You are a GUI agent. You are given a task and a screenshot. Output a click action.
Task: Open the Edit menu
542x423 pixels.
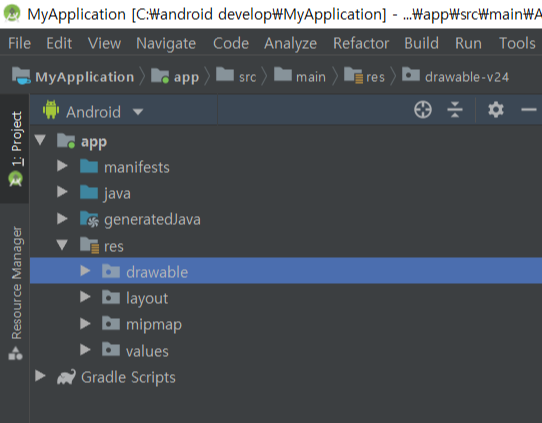[x=59, y=44]
